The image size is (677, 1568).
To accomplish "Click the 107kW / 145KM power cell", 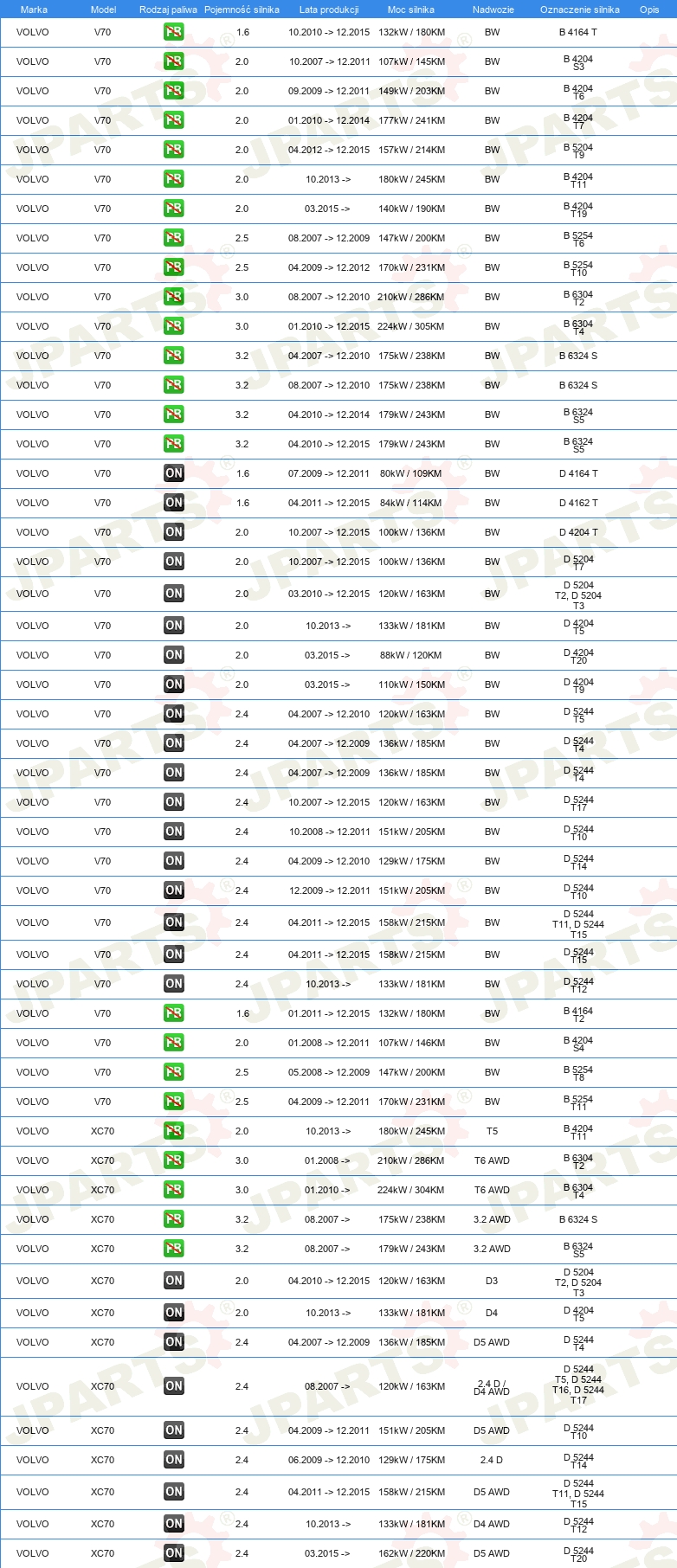I will pyautogui.click(x=411, y=61).
